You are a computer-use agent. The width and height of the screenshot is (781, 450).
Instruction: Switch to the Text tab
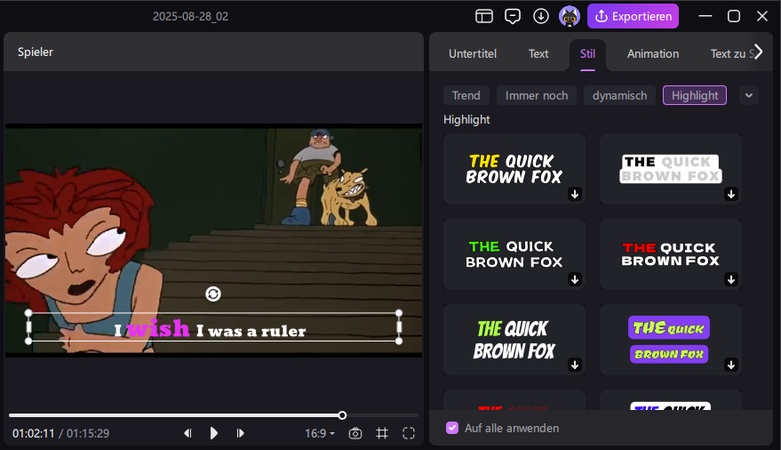pos(538,54)
